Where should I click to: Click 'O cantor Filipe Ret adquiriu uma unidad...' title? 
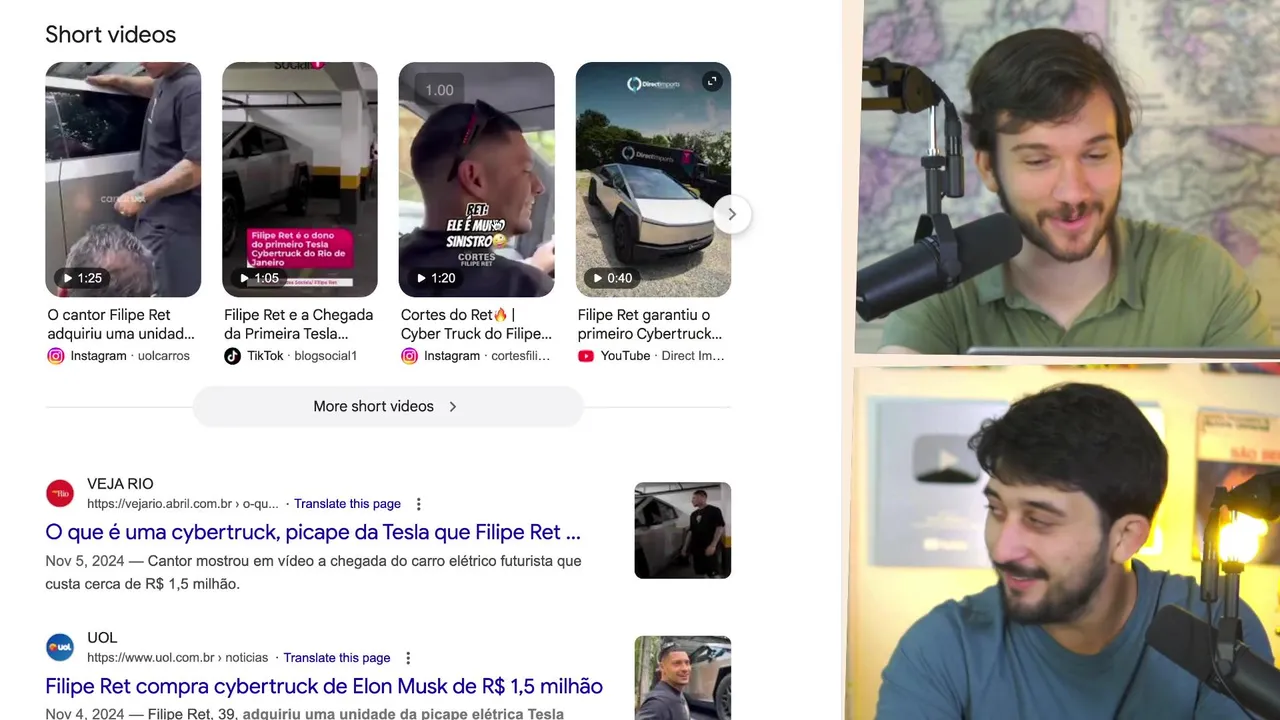tap(121, 324)
